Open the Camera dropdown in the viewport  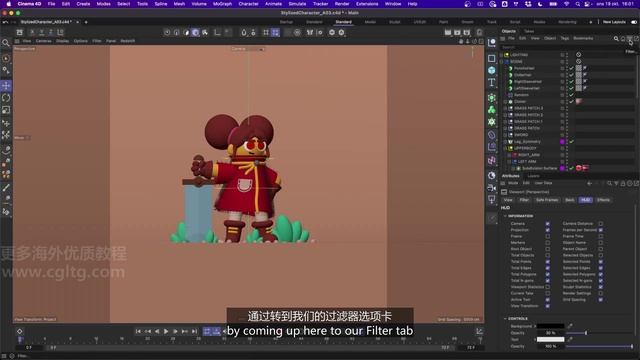tap(248, 49)
